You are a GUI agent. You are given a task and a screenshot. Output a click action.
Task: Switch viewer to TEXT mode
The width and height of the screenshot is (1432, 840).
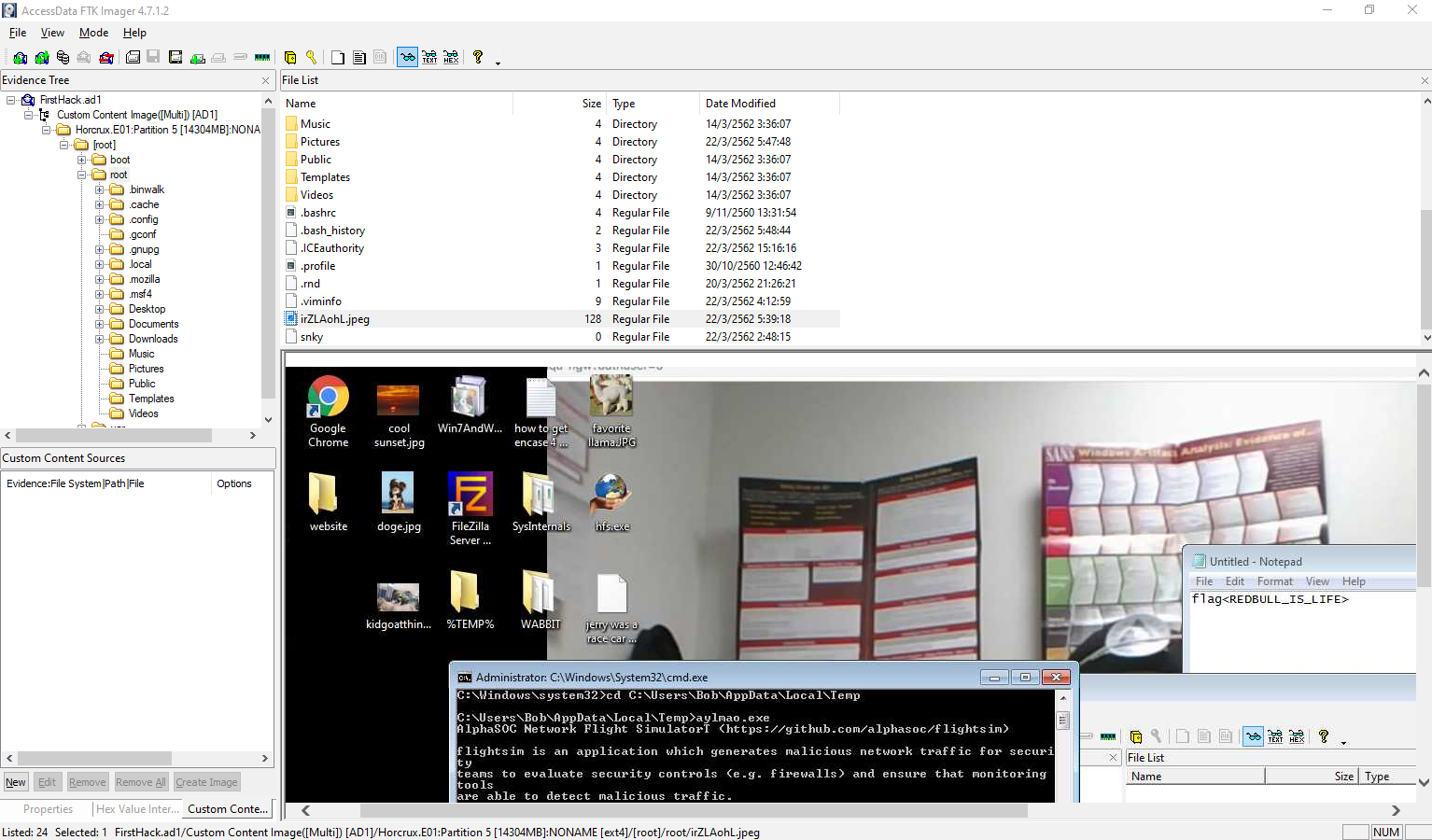(429, 58)
